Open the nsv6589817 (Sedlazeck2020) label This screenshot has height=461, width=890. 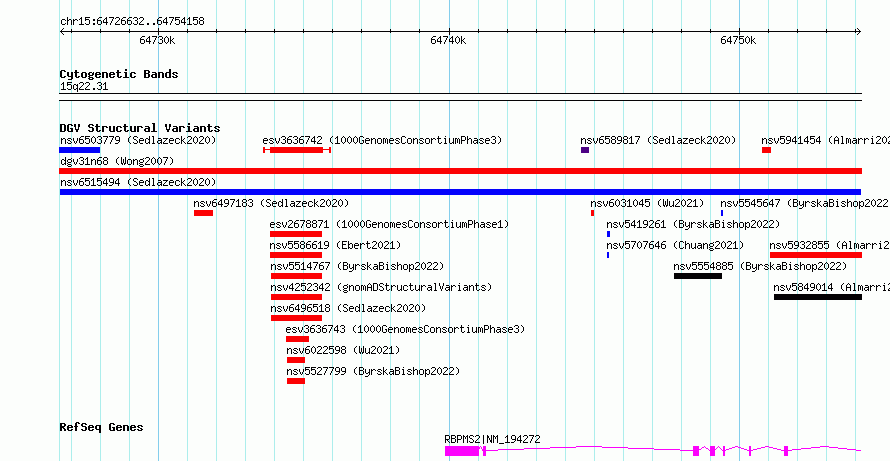(658, 140)
